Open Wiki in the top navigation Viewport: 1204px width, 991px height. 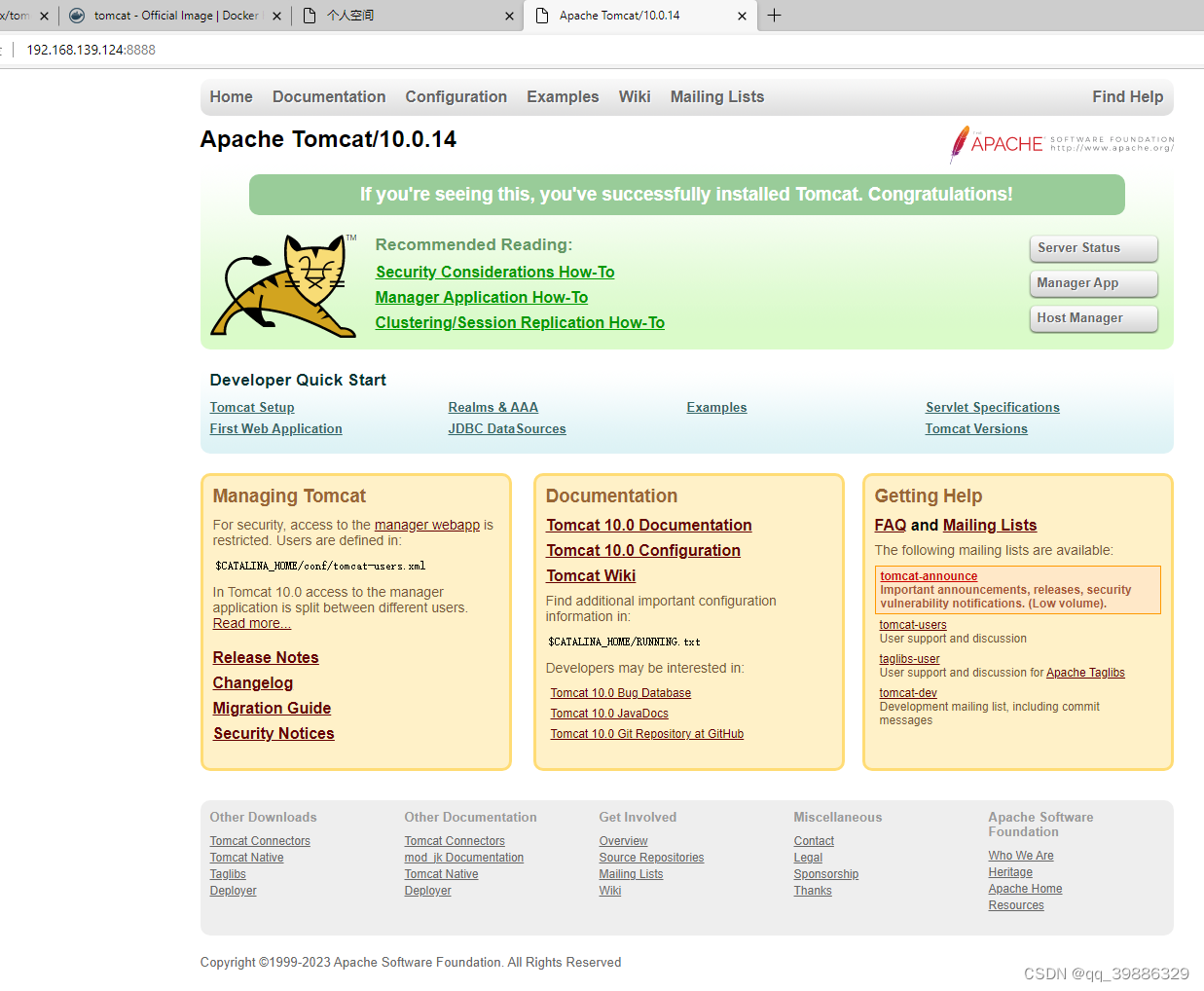[635, 96]
